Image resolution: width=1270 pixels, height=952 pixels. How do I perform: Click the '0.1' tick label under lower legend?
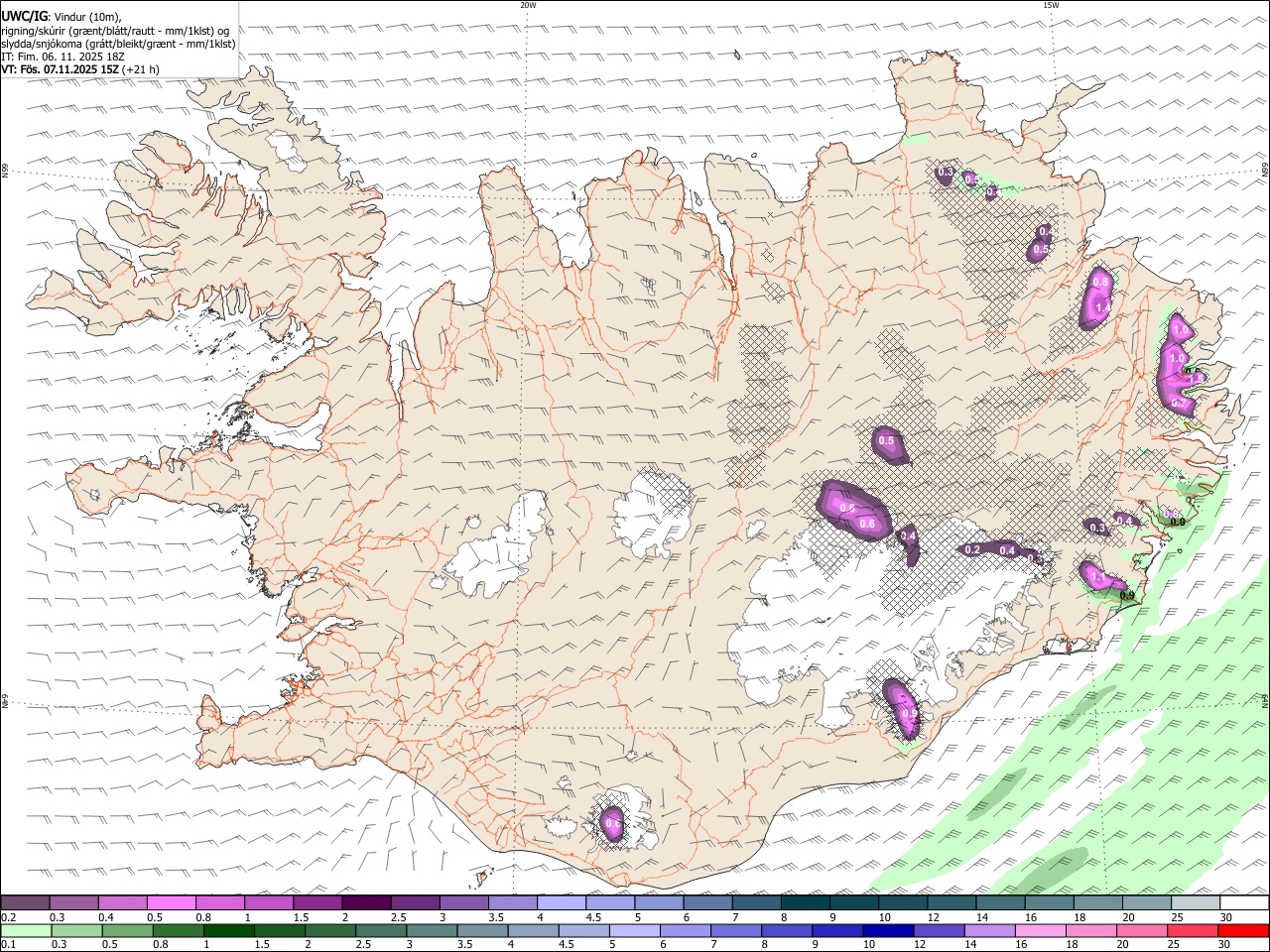7,946
